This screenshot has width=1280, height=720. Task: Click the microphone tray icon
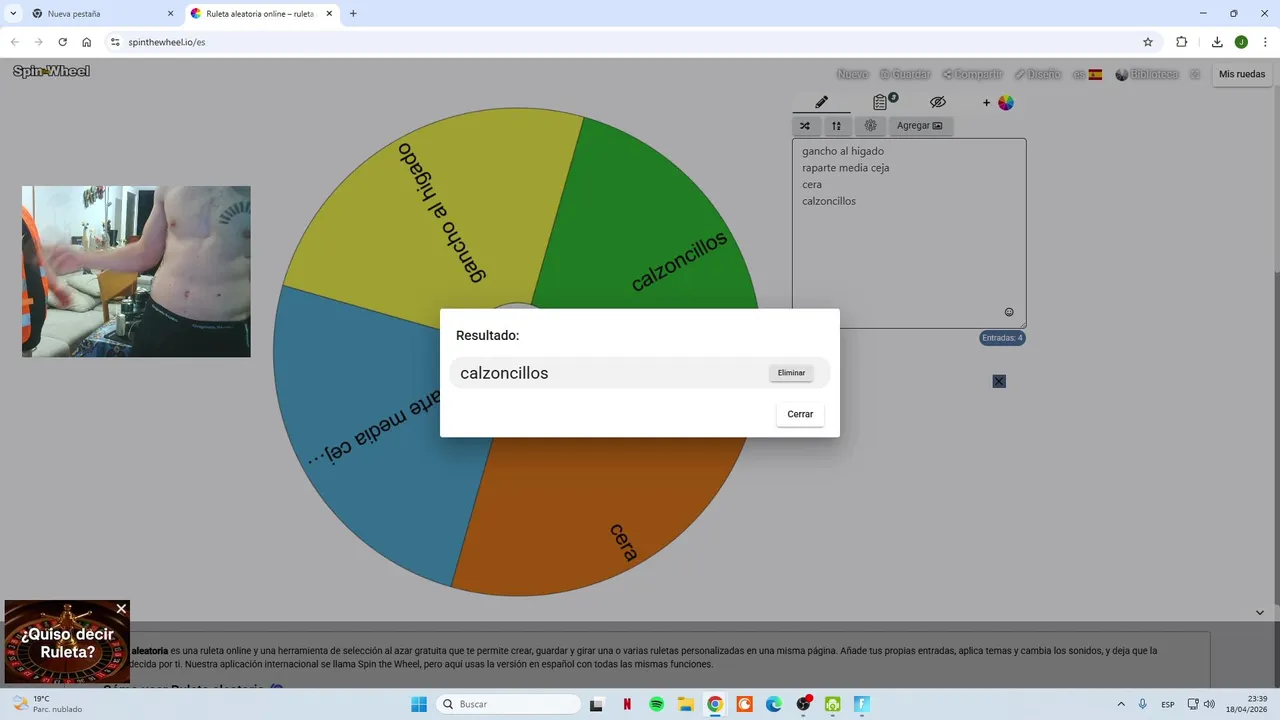pyautogui.click(x=1143, y=704)
